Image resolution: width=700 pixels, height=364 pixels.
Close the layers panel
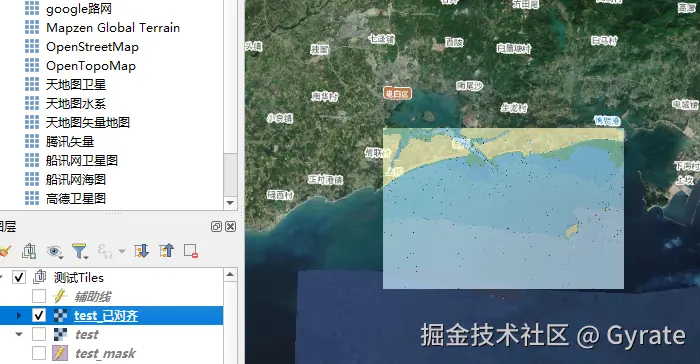pyautogui.click(x=230, y=226)
